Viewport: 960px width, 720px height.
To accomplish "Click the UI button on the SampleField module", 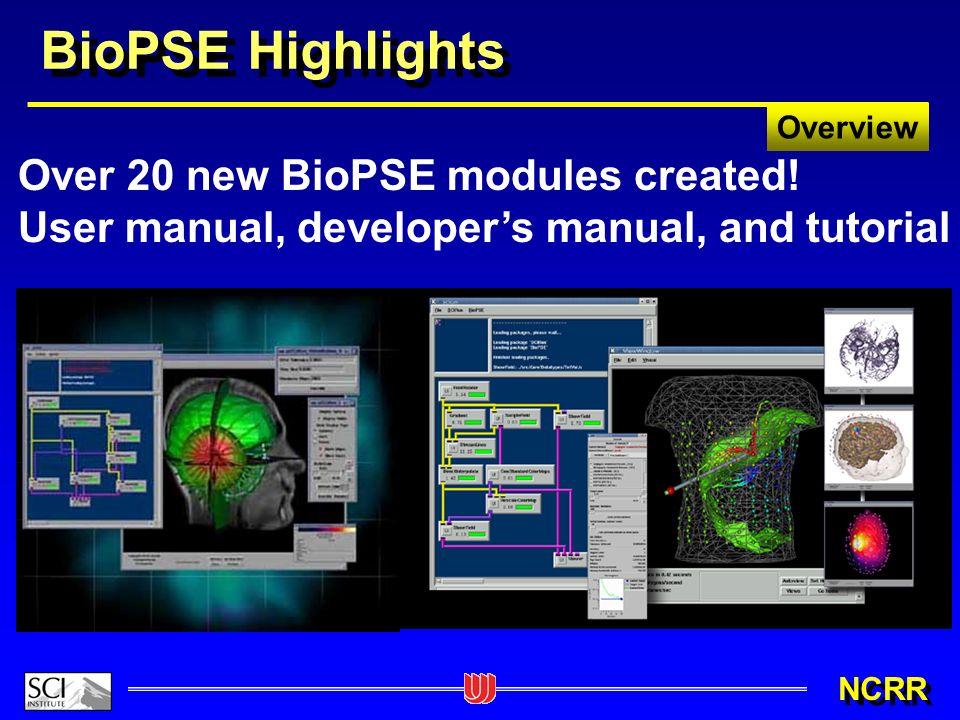I will [499, 419].
